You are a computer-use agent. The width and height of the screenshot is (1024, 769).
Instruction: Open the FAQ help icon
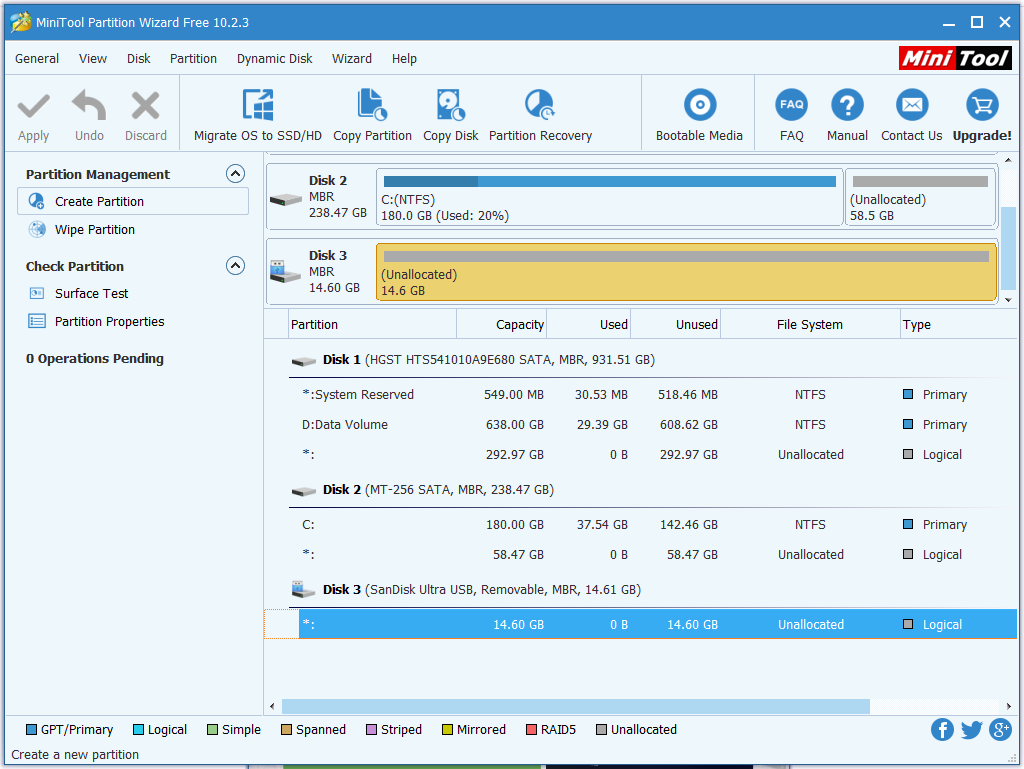[791, 106]
